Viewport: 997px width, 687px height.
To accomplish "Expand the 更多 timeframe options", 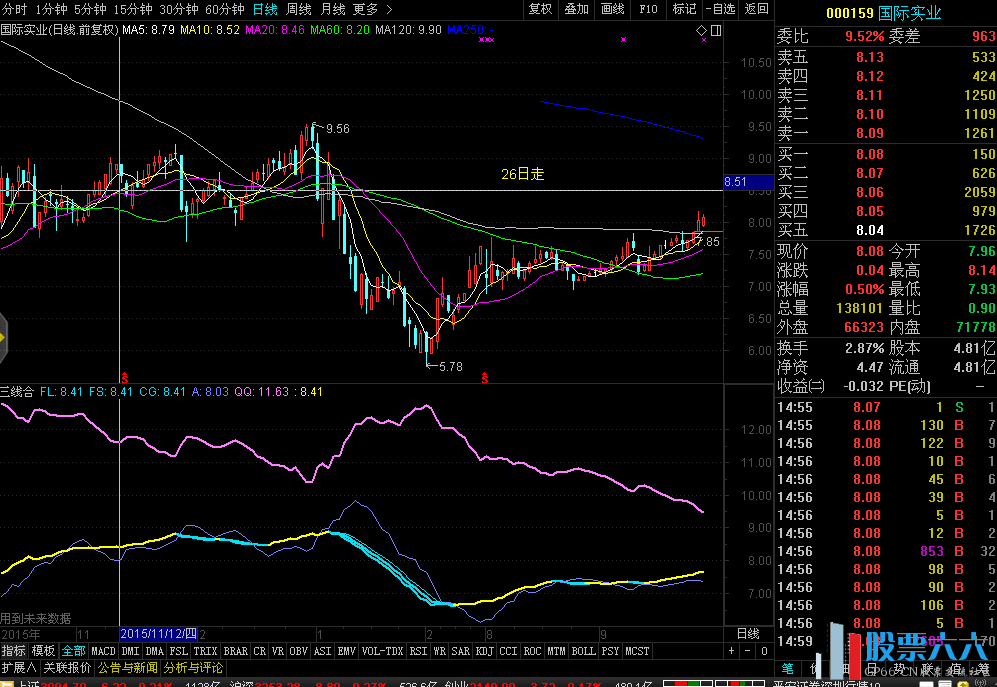I will (x=365, y=9).
